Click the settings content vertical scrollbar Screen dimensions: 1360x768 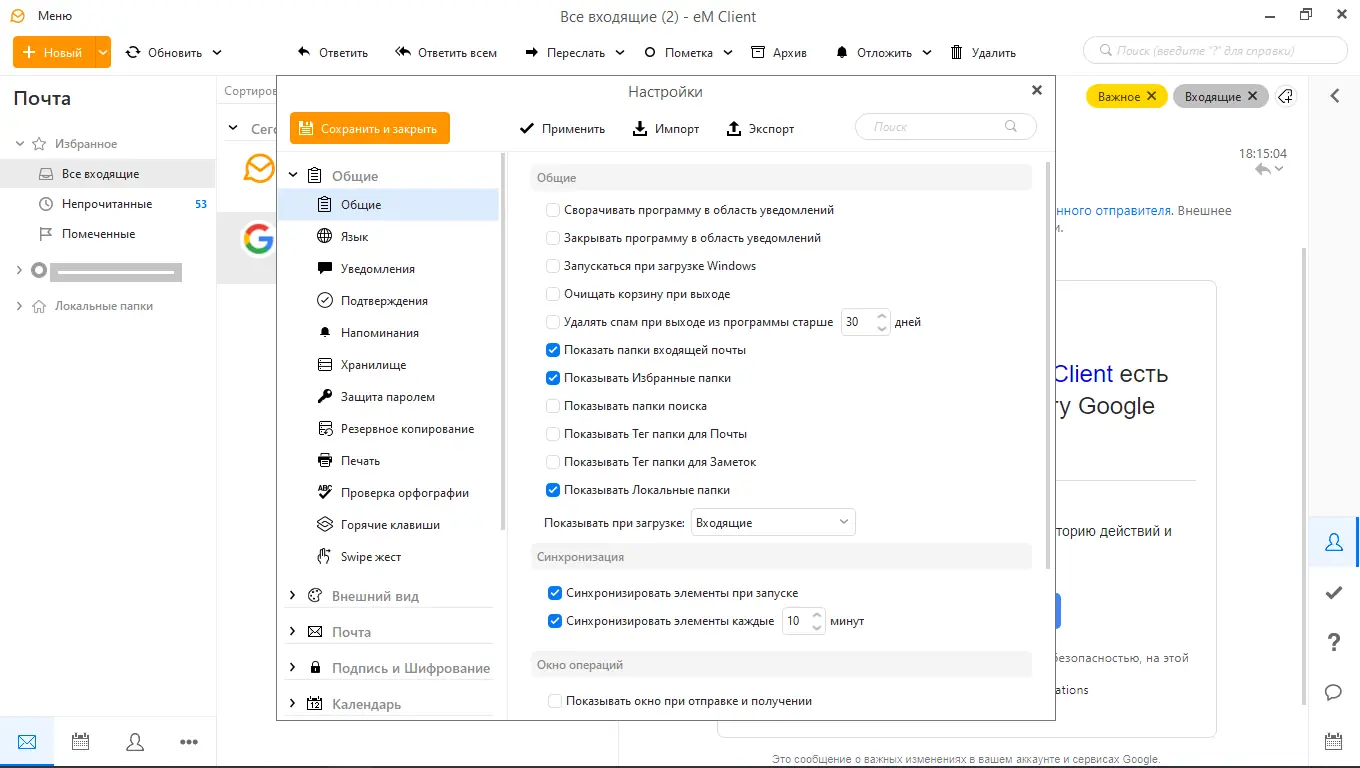pos(1048,364)
